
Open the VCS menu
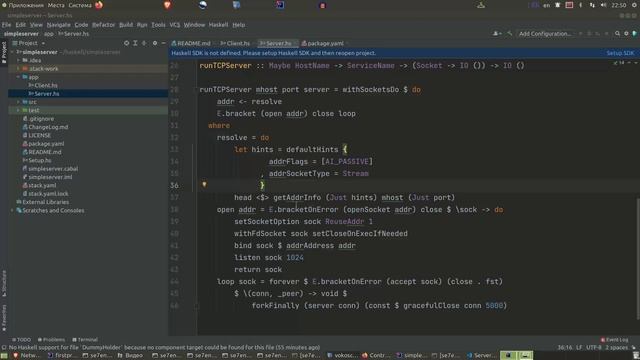coord(175,24)
